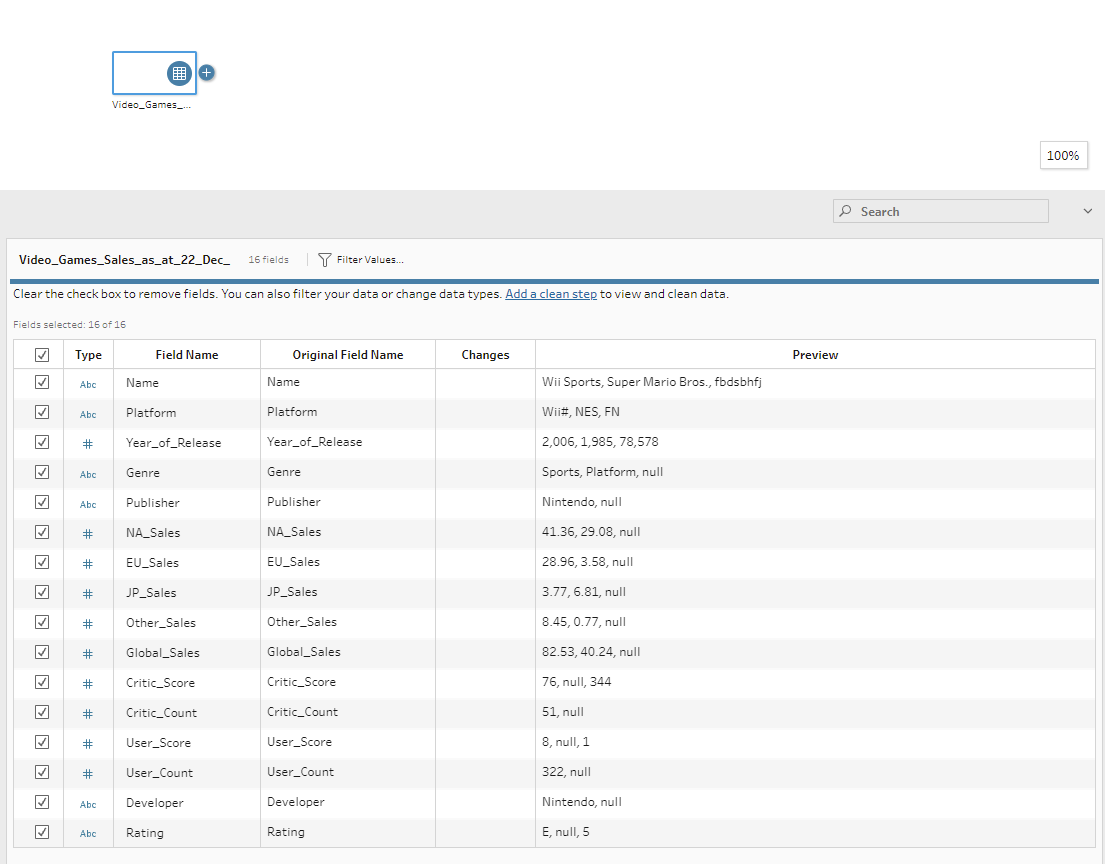
Task: Click preview text 'Wii Sports, Super Mario Bros., fbdsbhfj'
Action: point(652,382)
